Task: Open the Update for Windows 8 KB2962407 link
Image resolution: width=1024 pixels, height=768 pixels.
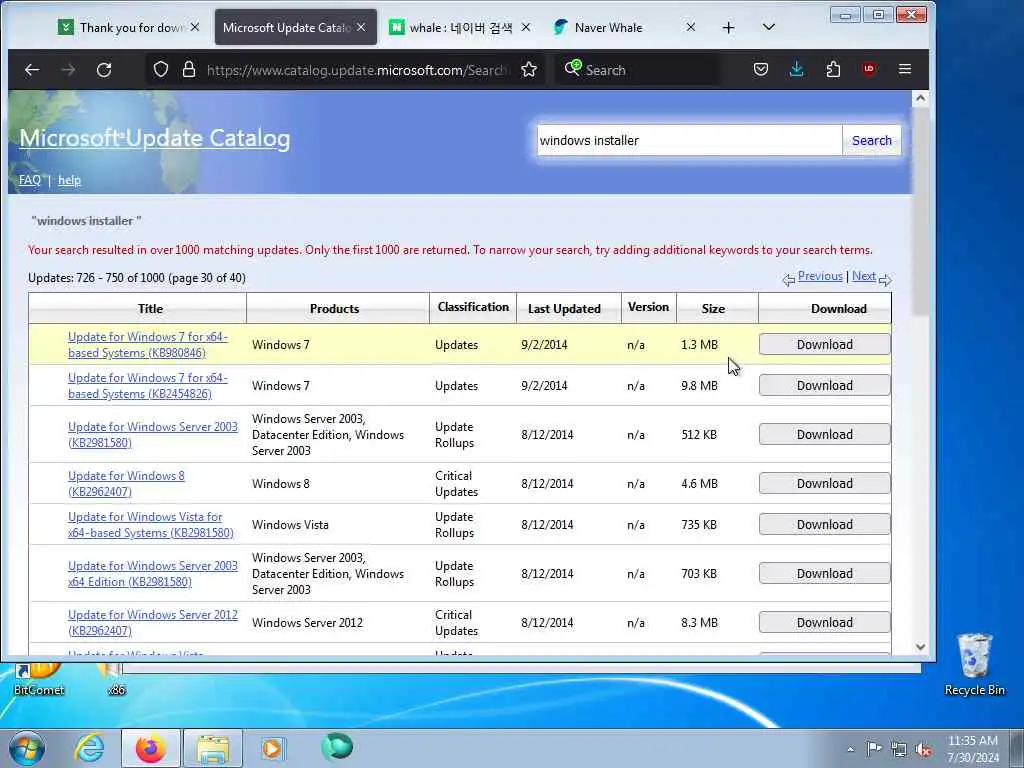Action: [x=126, y=484]
